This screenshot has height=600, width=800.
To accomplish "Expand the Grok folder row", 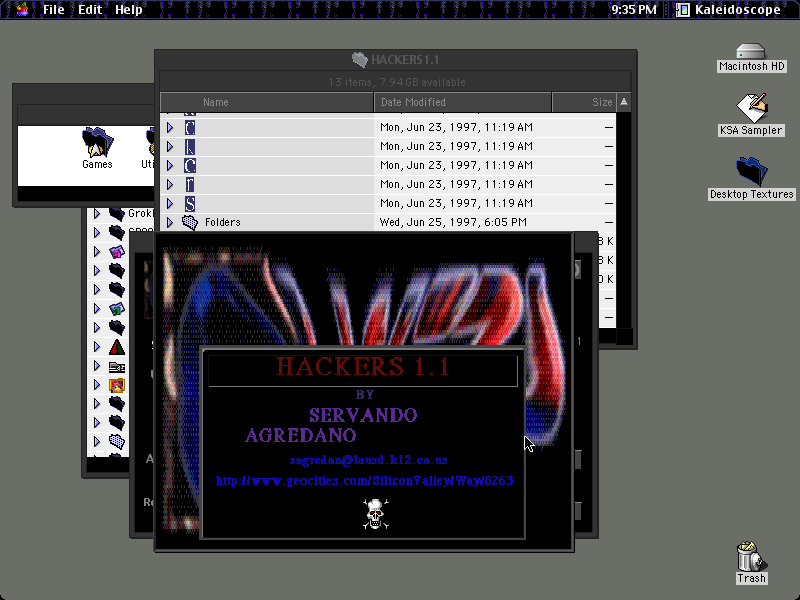I will coord(97,214).
